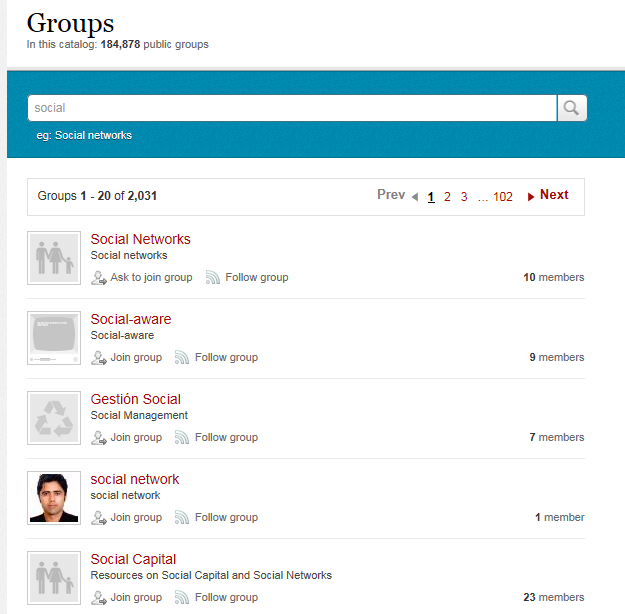The width and height of the screenshot is (625, 614).
Task: Click the 'eg: Social networks' hint text
Action: [x=84, y=136]
